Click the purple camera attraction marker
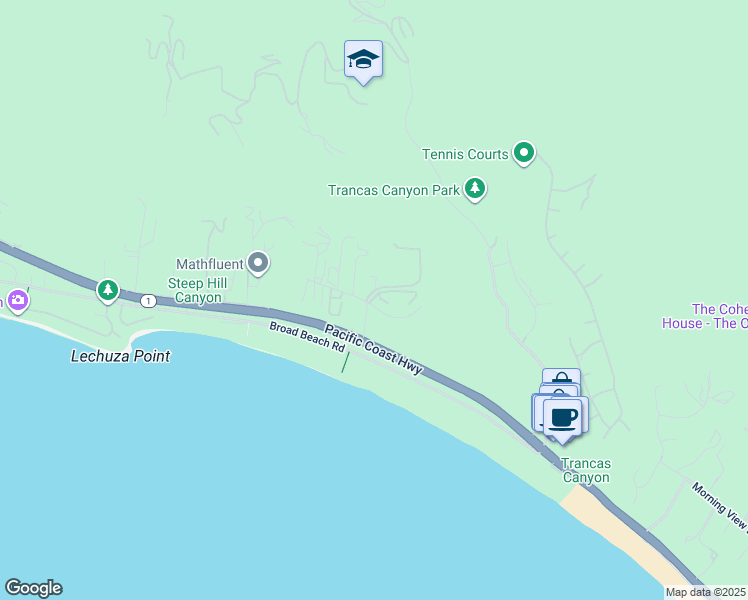The width and height of the screenshot is (748, 600). pyautogui.click(x=18, y=301)
